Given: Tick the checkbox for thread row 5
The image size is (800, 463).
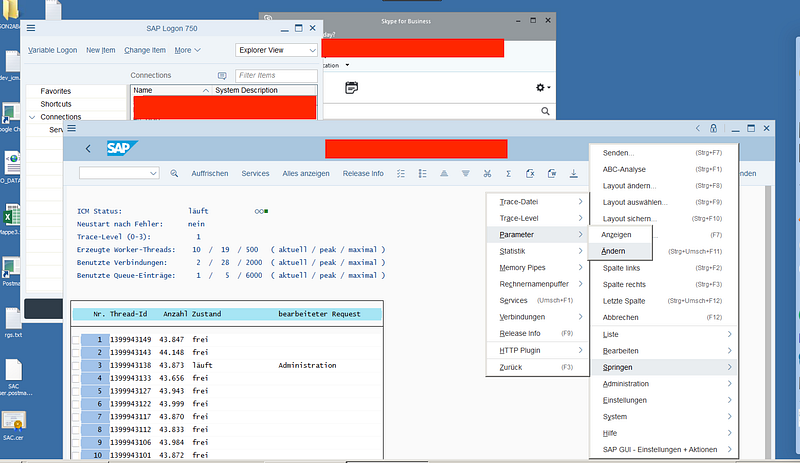Looking at the screenshot, I should 76,391.
